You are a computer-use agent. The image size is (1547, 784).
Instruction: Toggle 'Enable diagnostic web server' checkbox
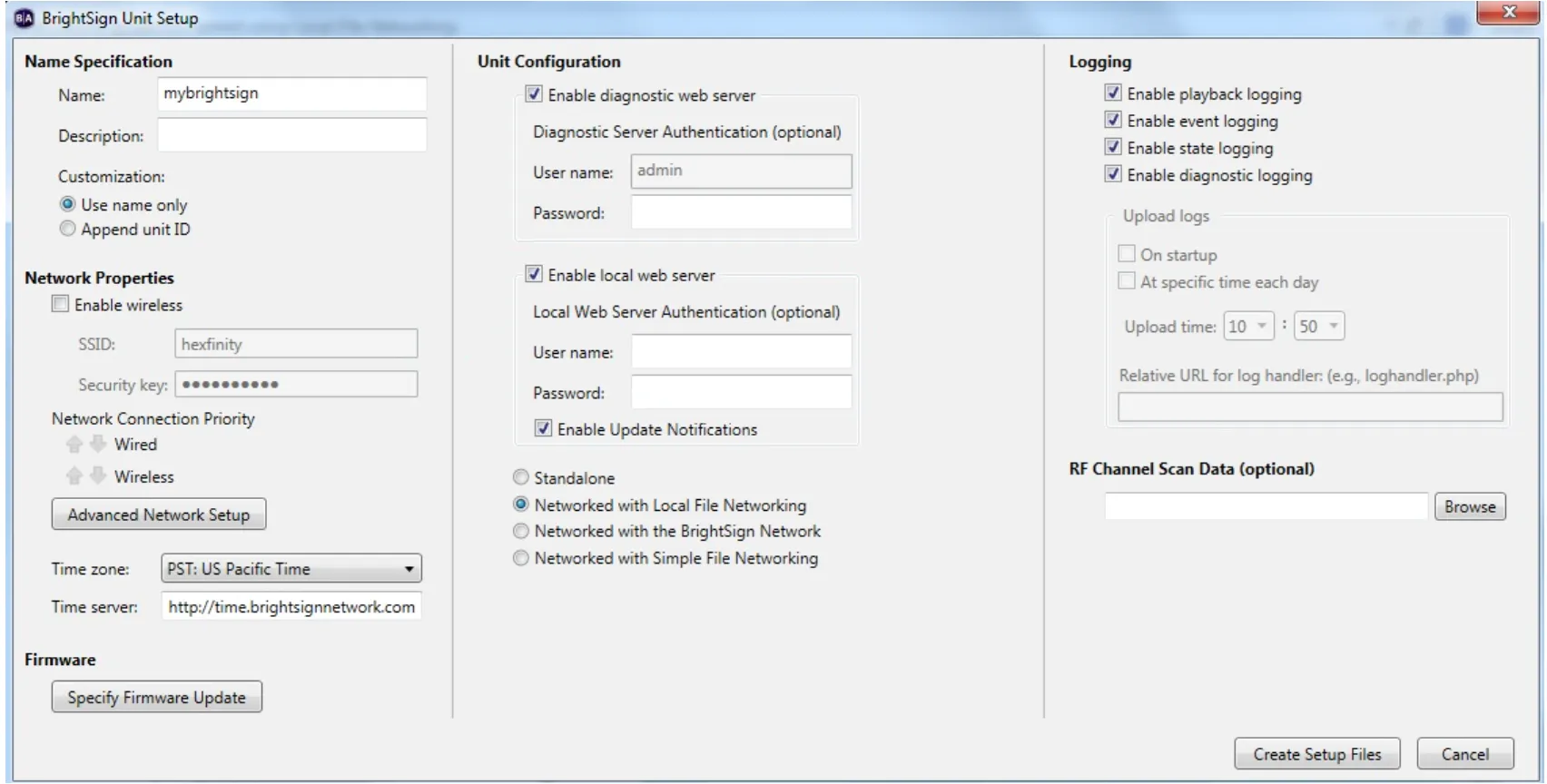[534, 93]
